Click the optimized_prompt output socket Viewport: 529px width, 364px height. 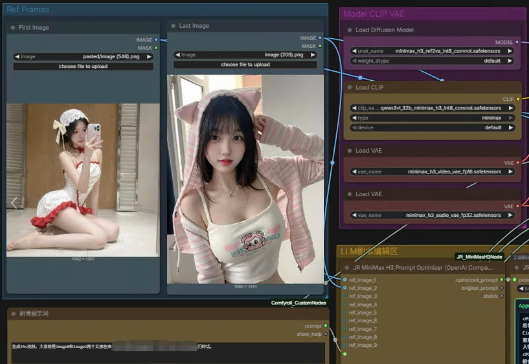pos(502,280)
